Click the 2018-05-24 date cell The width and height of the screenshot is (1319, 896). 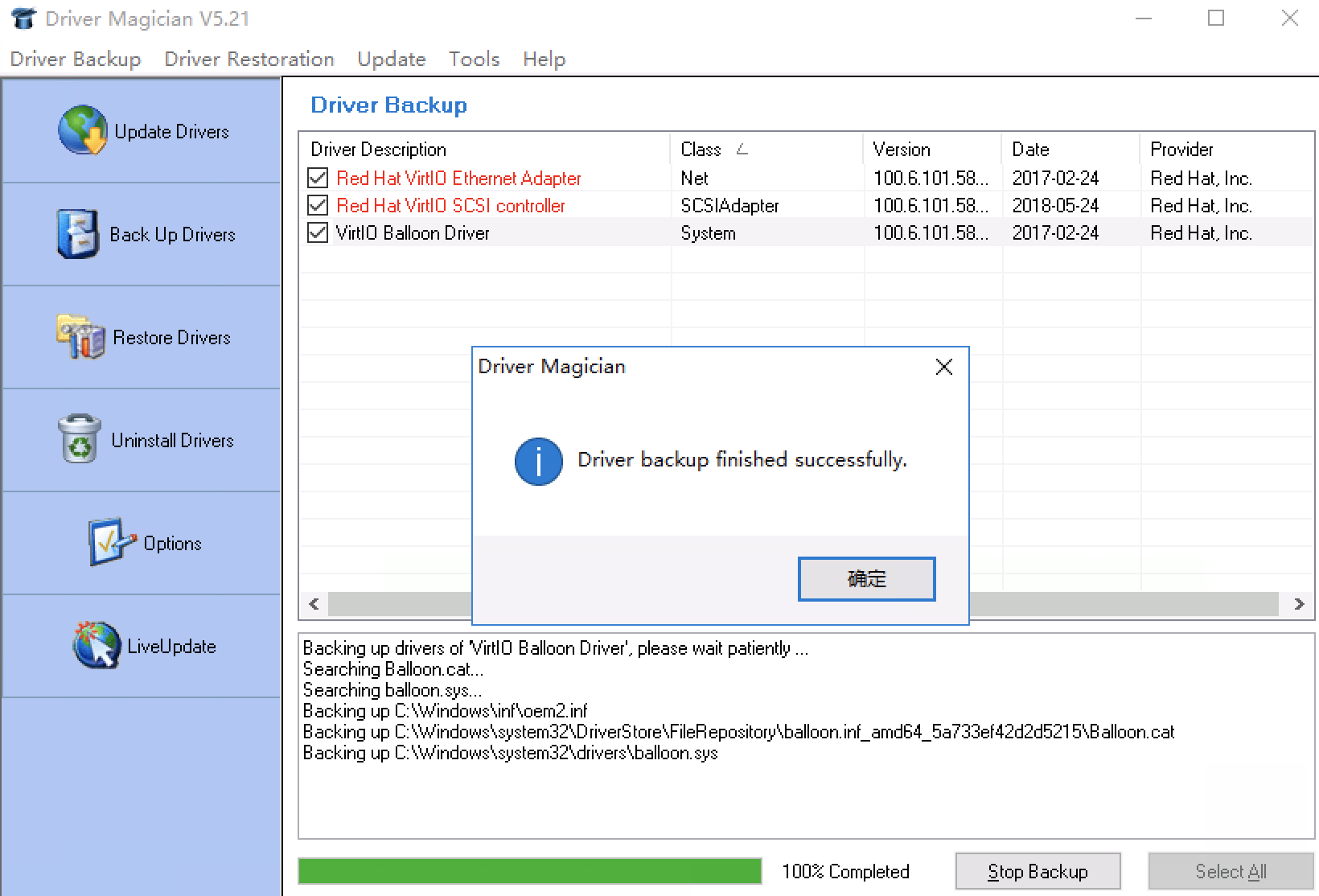click(x=1055, y=205)
